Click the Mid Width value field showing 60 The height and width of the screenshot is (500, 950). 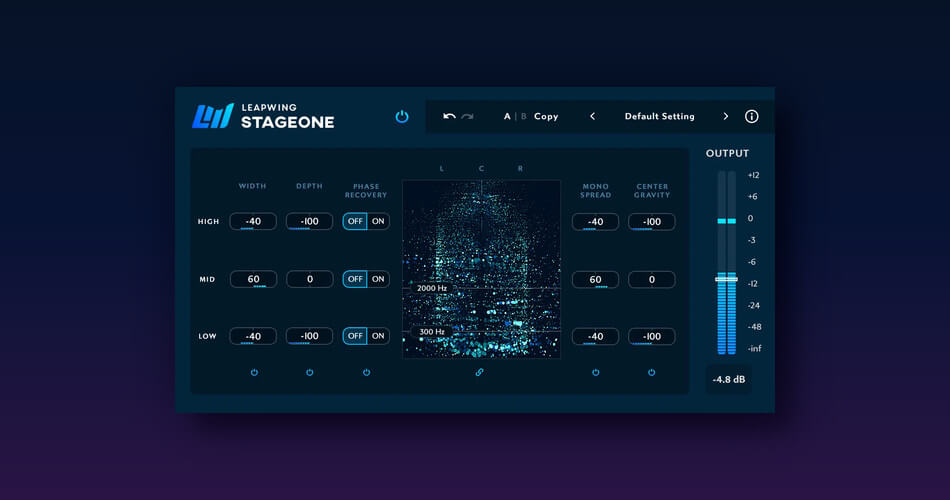254,279
